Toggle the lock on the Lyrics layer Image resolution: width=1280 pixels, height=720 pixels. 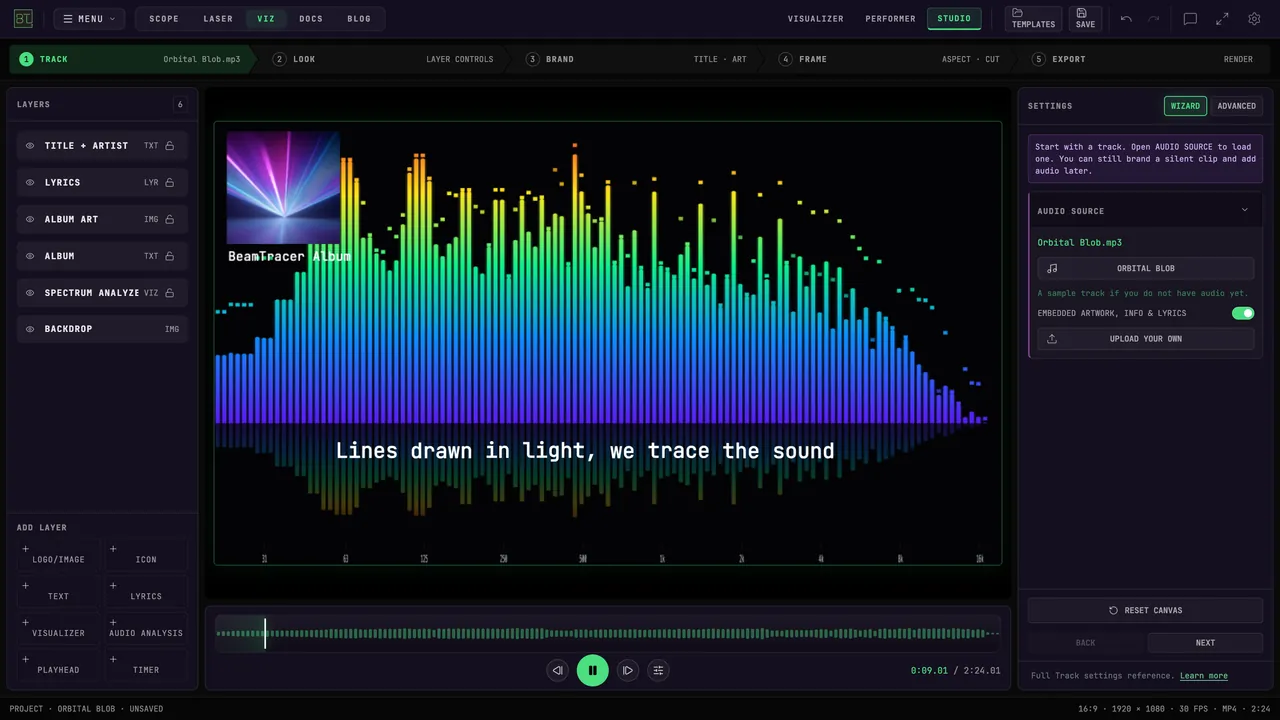coord(170,183)
